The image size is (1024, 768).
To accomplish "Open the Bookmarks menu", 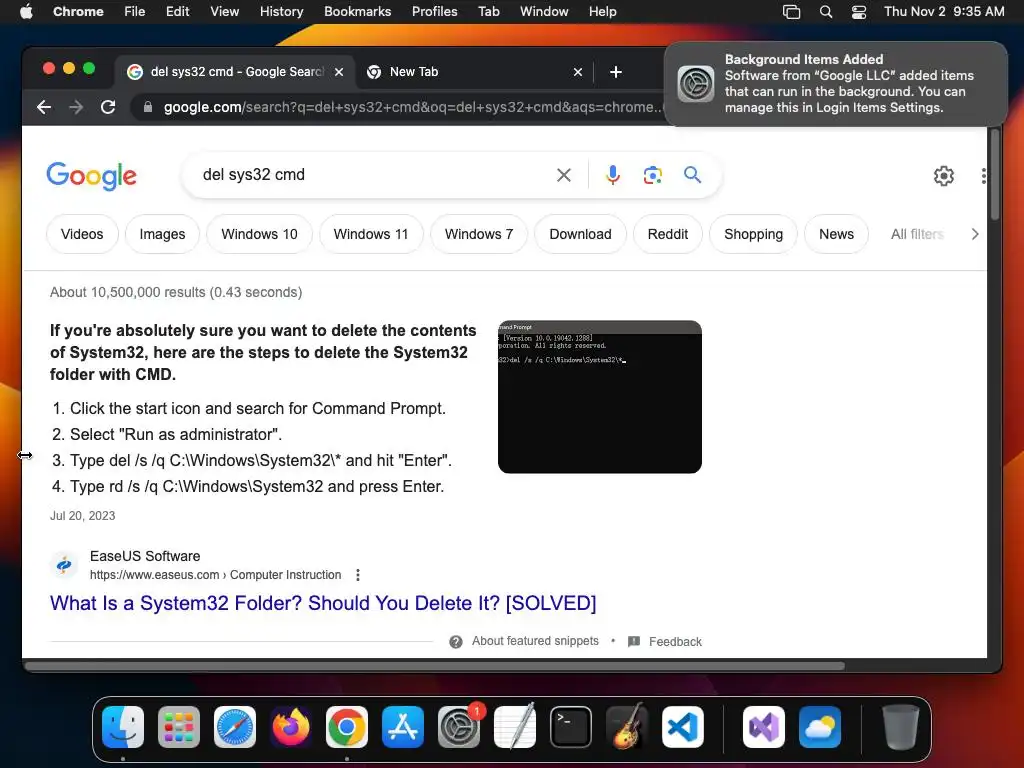I will 357,12.
